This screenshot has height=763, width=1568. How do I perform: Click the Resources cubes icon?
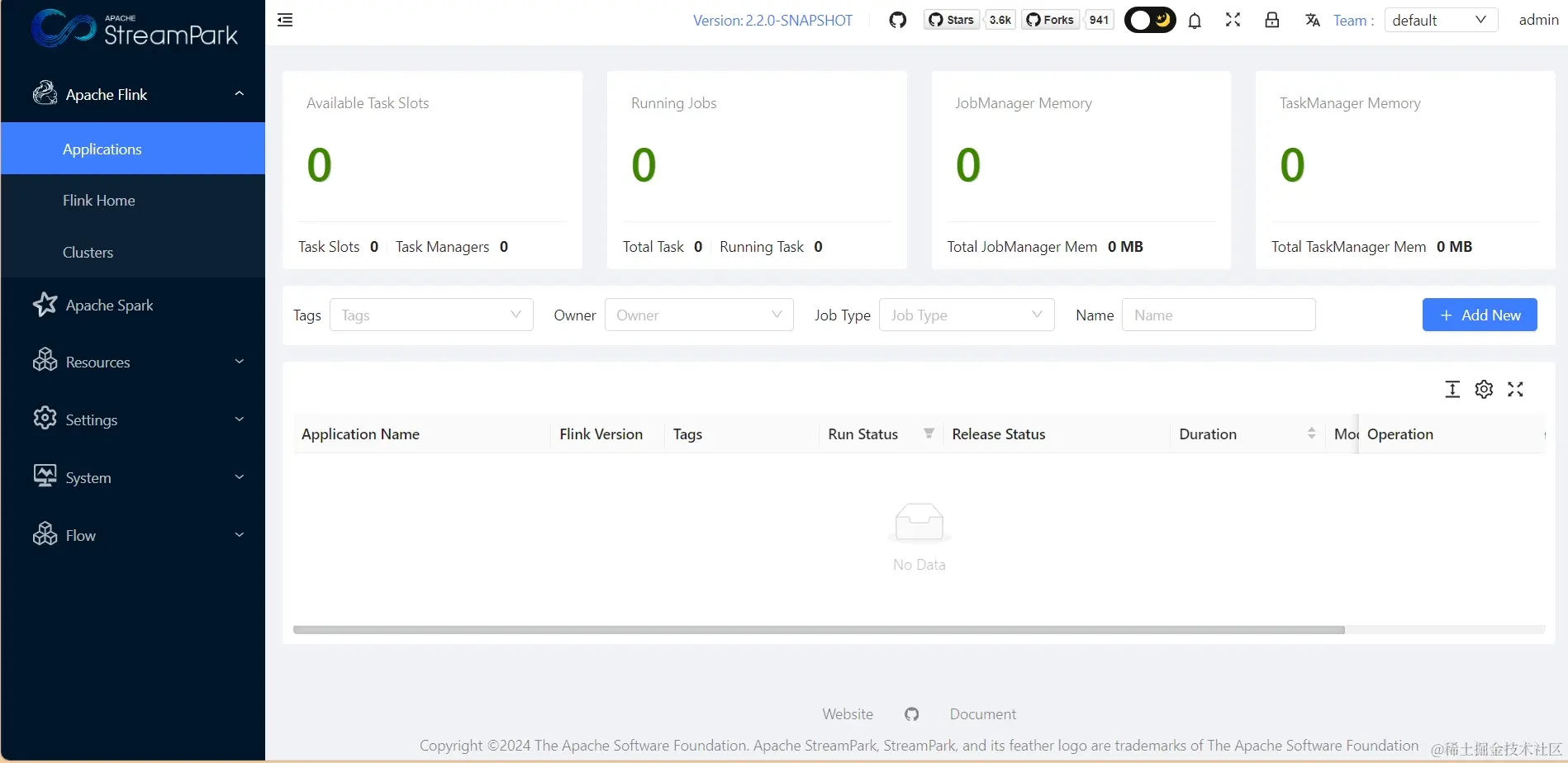point(45,361)
